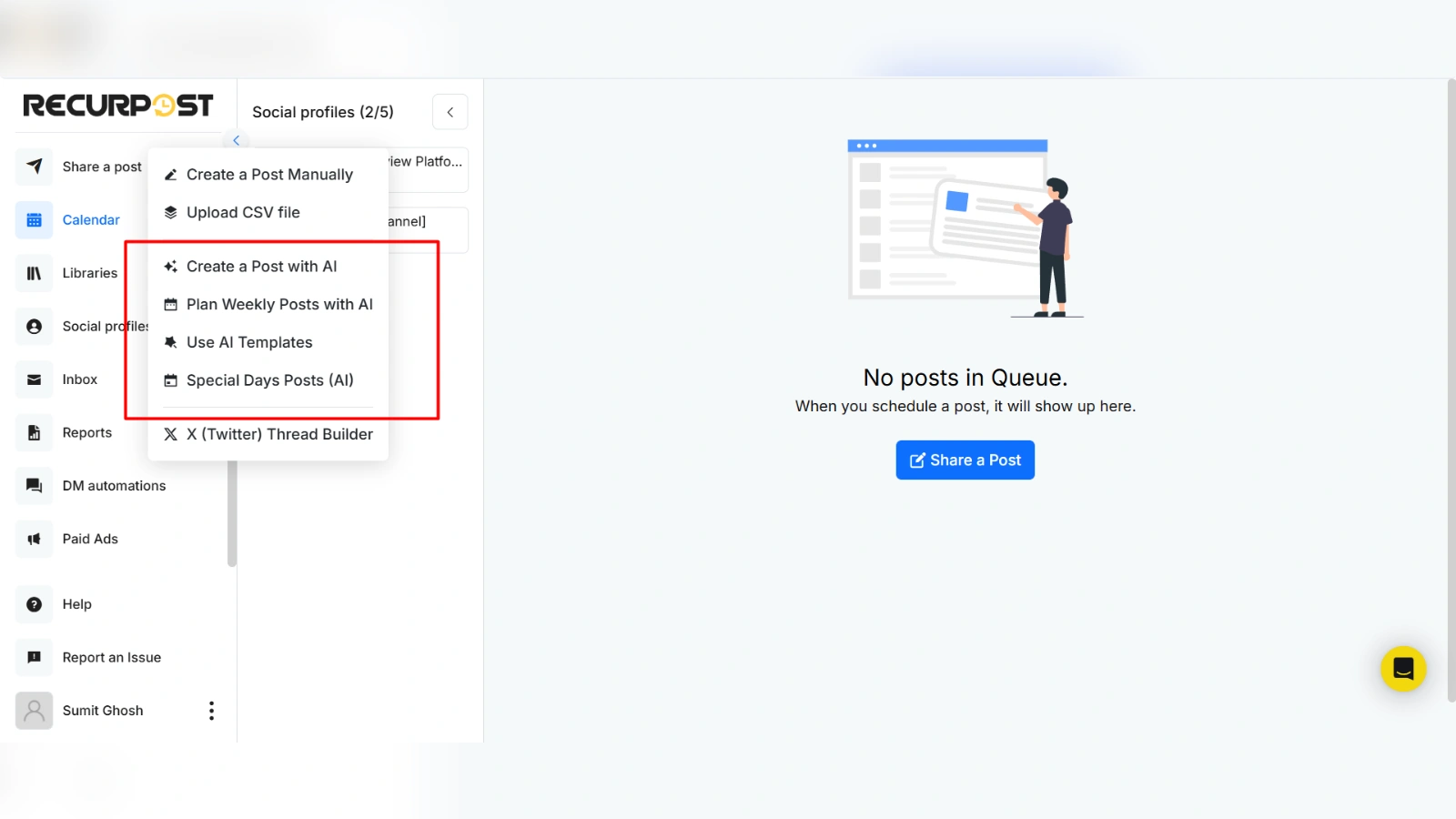Open the Help question mark icon
The width and height of the screenshot is (1456, 819).
pos(35,604)
